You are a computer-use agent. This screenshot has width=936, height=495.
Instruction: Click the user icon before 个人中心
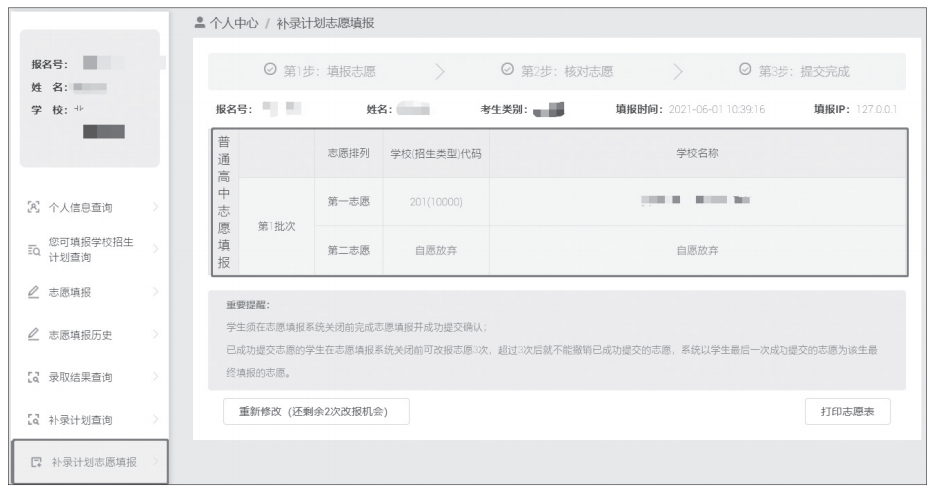pos(200,23)
